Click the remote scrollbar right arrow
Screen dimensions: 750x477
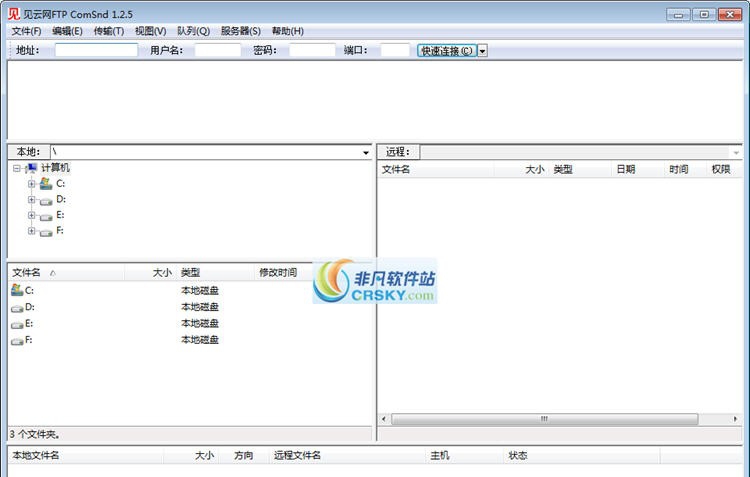click(735, 419)
